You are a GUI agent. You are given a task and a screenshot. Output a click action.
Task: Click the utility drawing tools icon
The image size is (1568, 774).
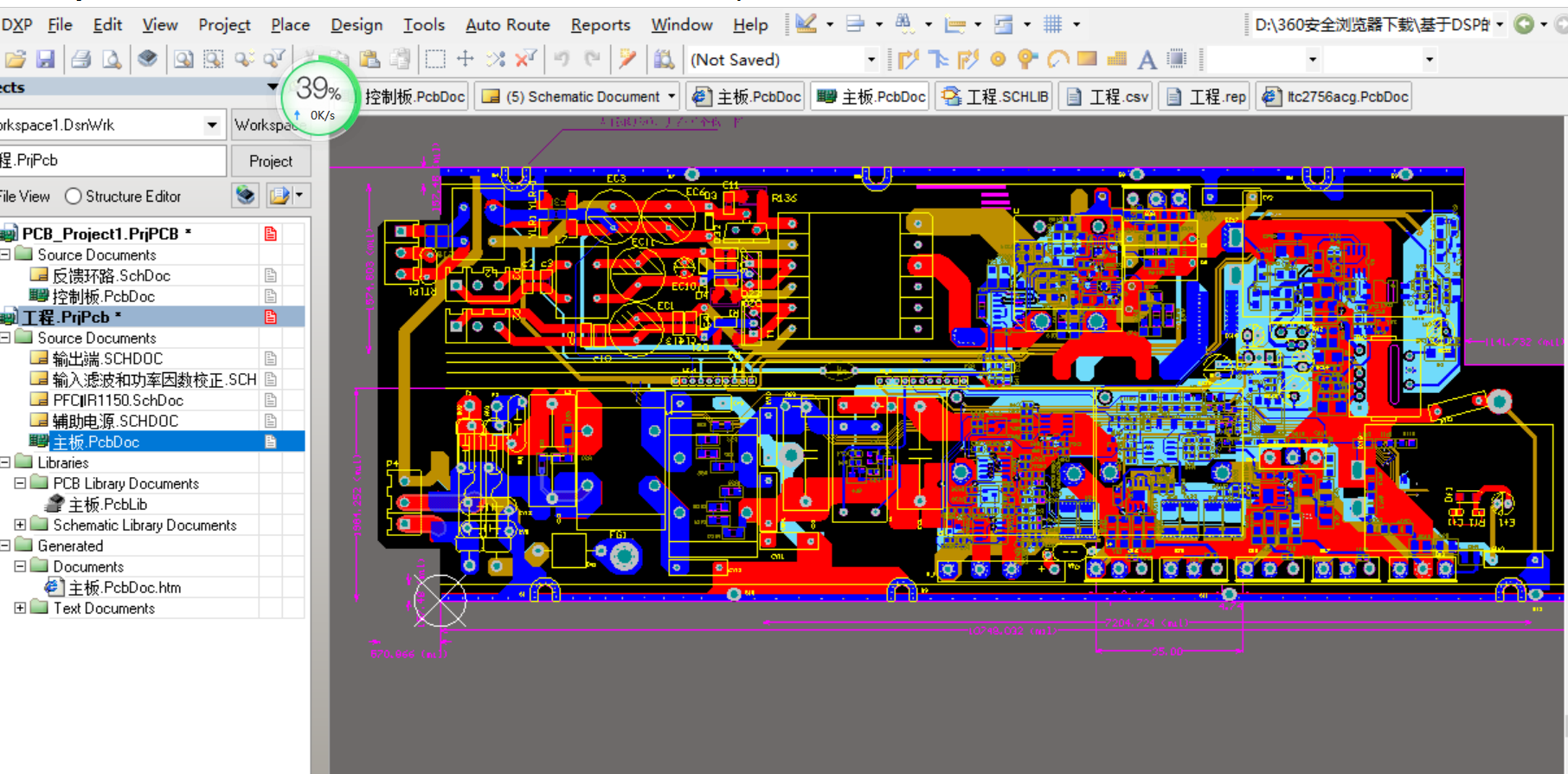(806, 24)
